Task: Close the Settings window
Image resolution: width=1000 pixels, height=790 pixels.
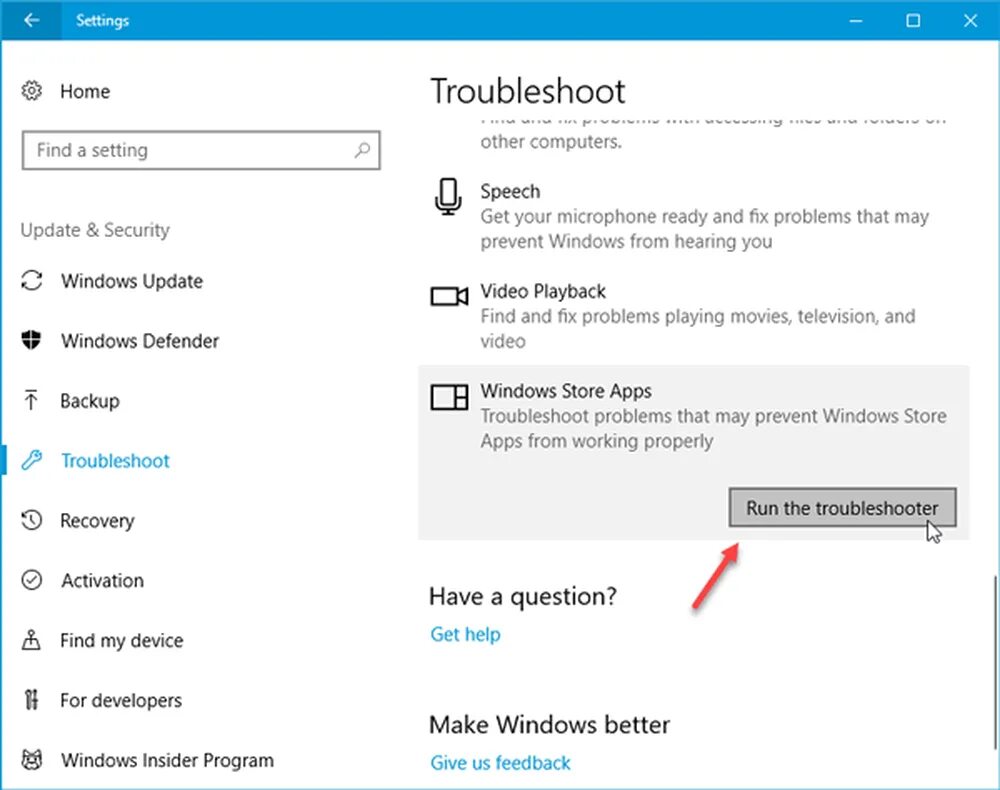Action: [970, 20]
